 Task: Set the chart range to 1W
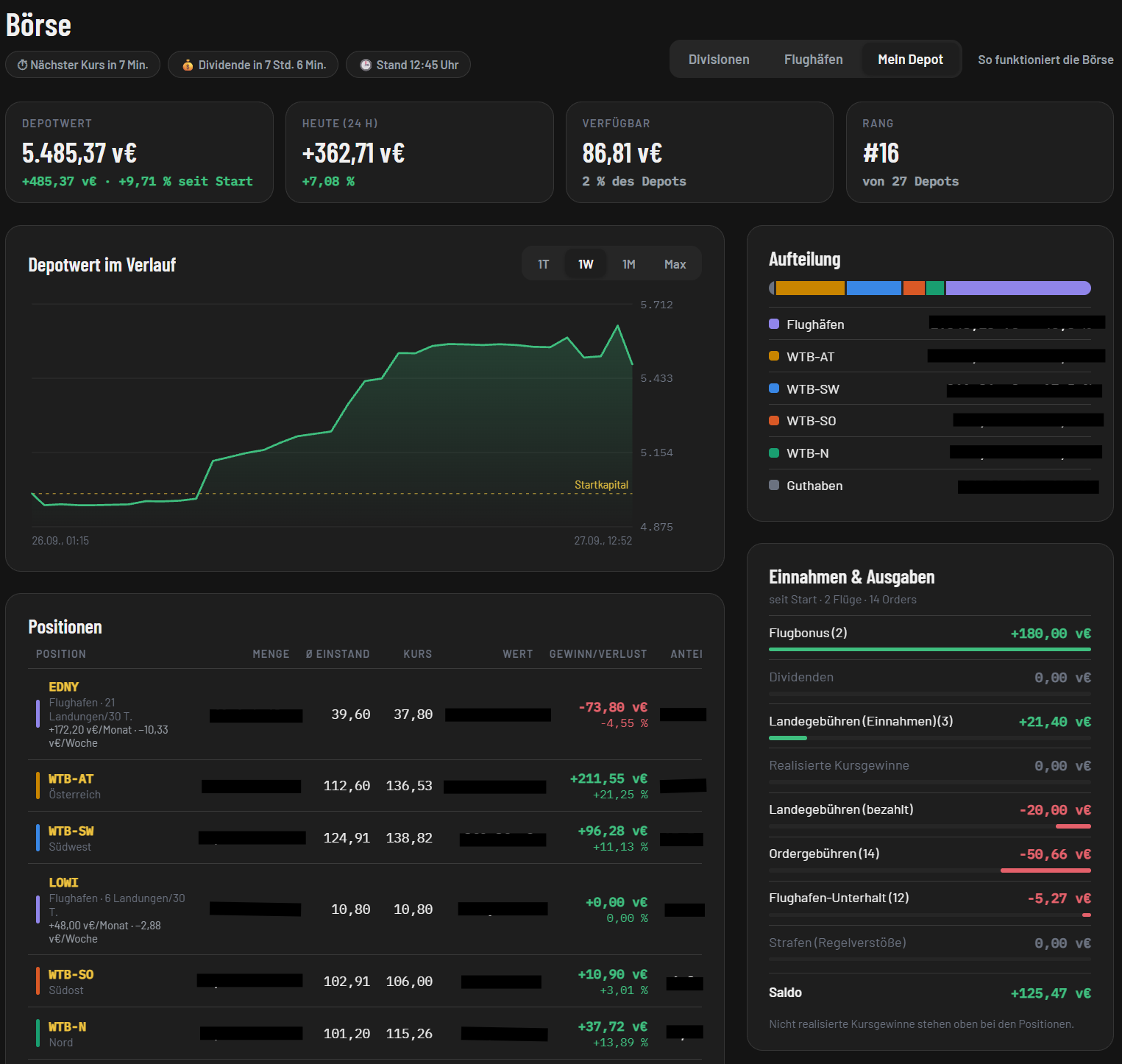(586, 264)
